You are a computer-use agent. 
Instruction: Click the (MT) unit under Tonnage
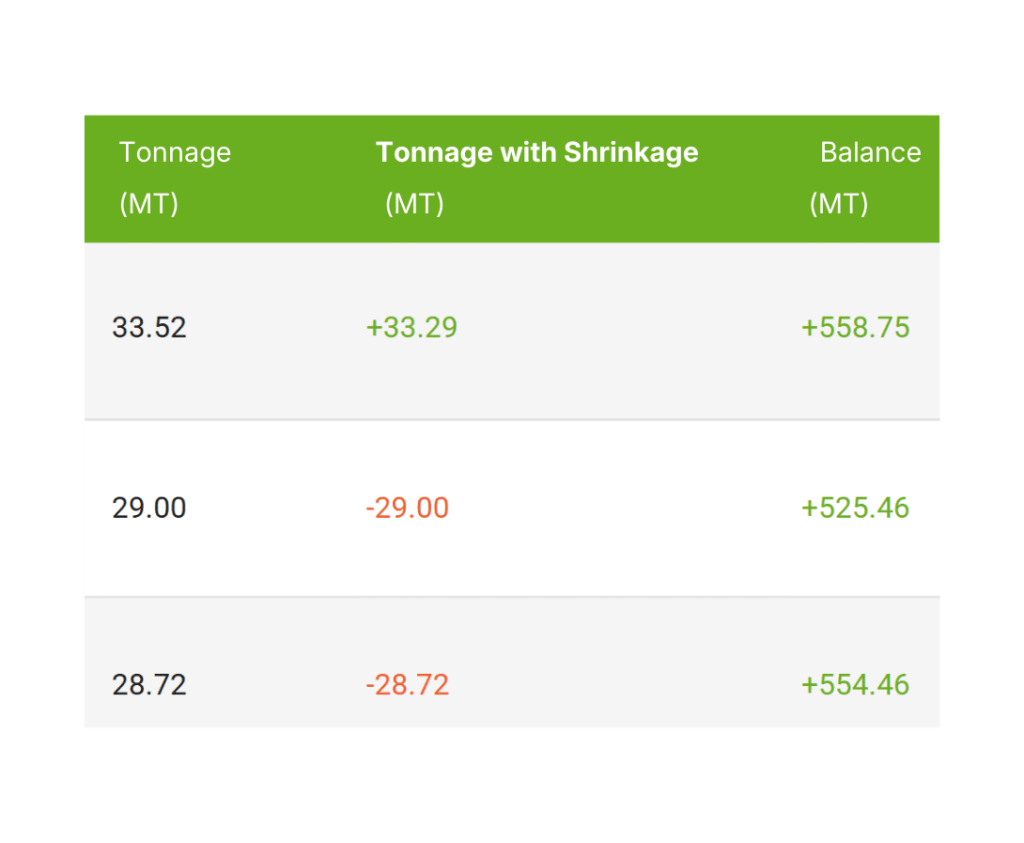(149, 204)
